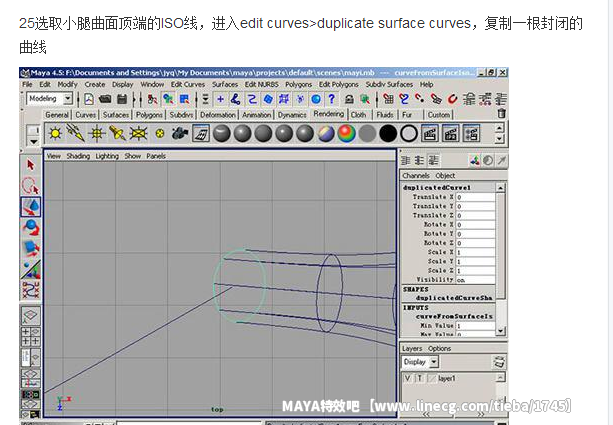
Task: Toggle the highlight selection mode icon
Action: [365, 99]
